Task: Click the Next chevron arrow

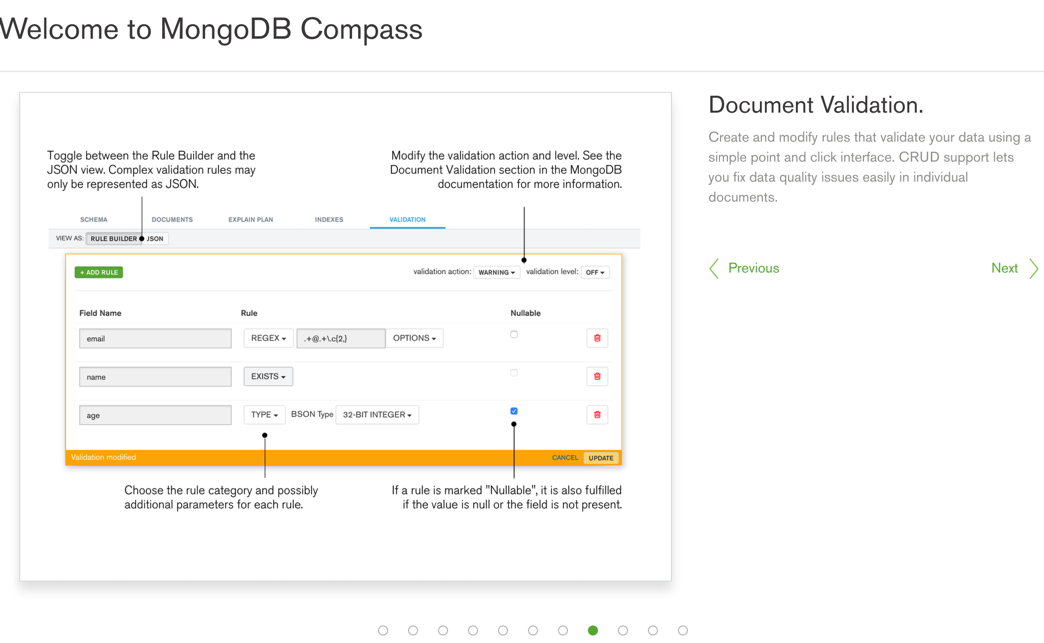Action: click(1034, 268)
